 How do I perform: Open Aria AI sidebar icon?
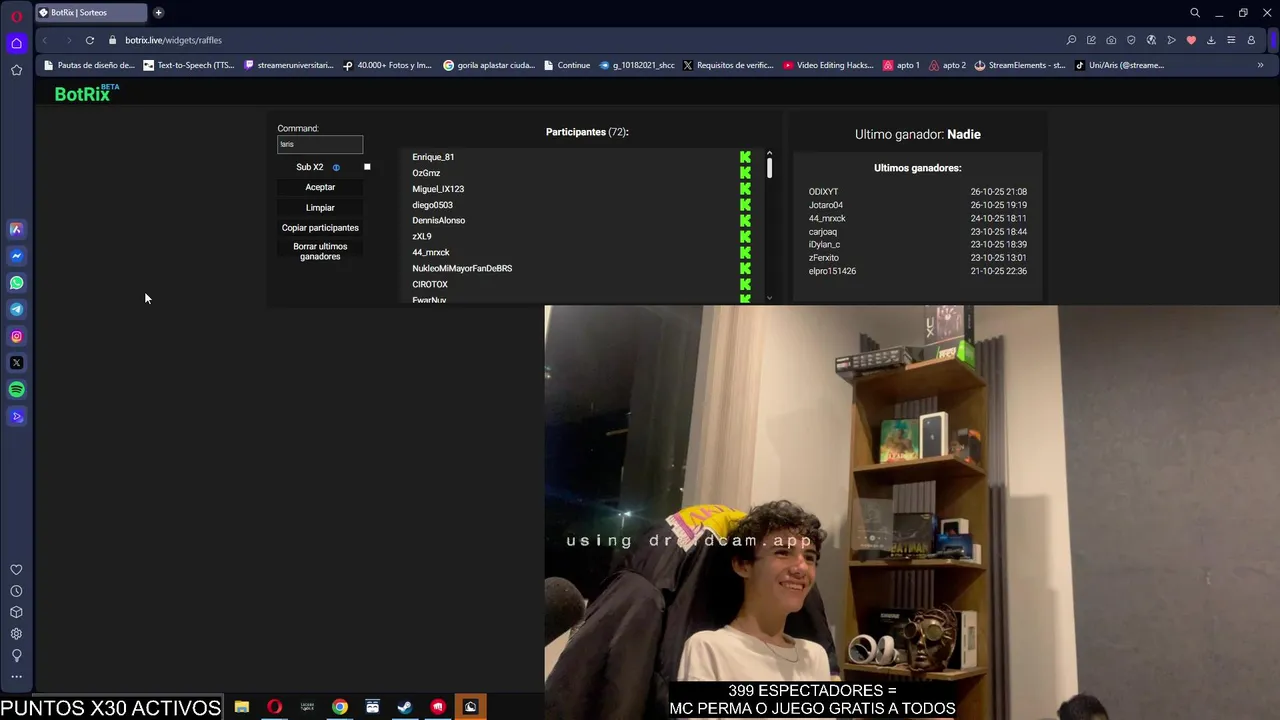(16, 229)
